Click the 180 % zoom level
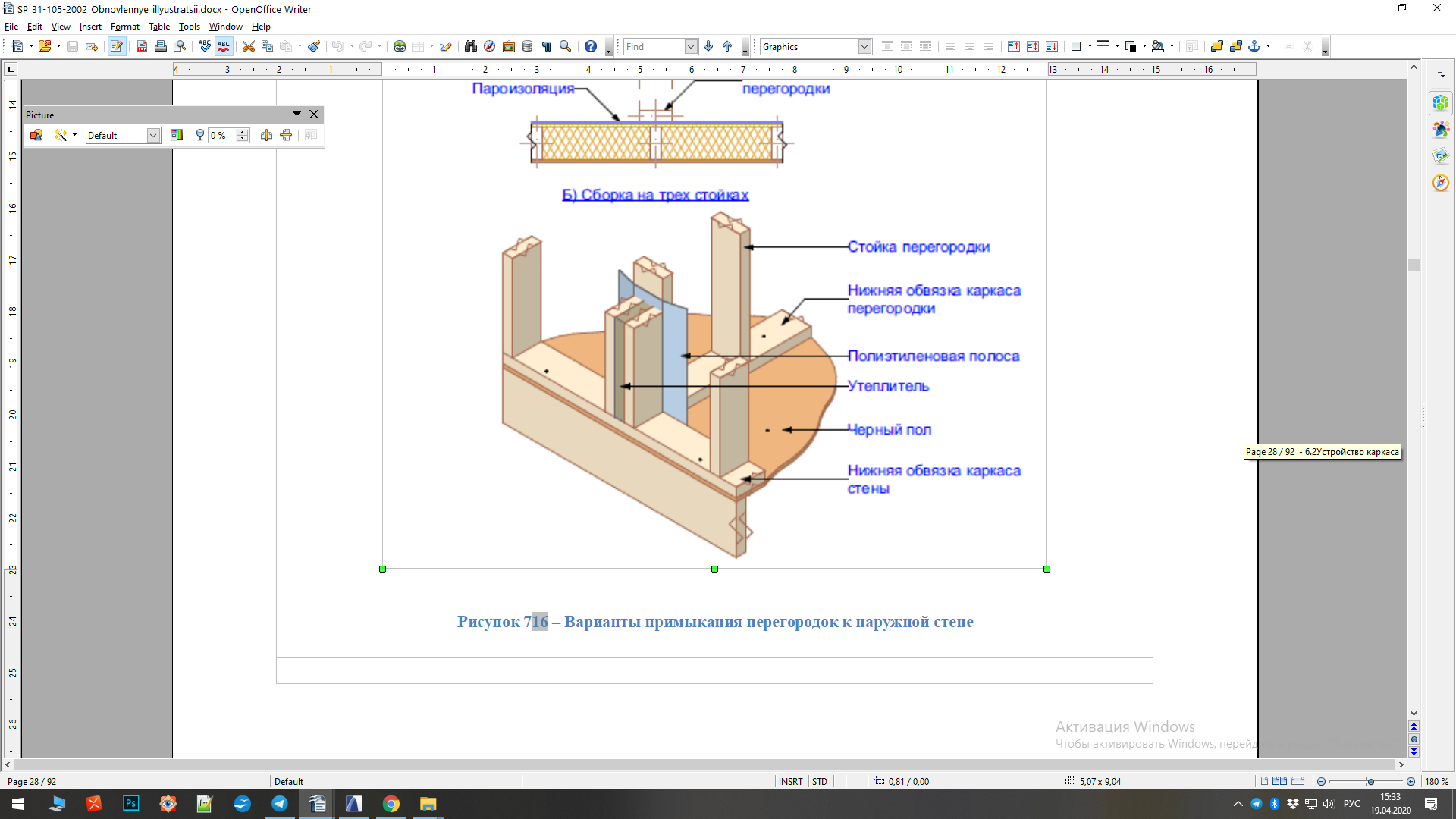The width and height of the screenshot is (1456, 819). pyautogui.click(x=1436, y=781)
